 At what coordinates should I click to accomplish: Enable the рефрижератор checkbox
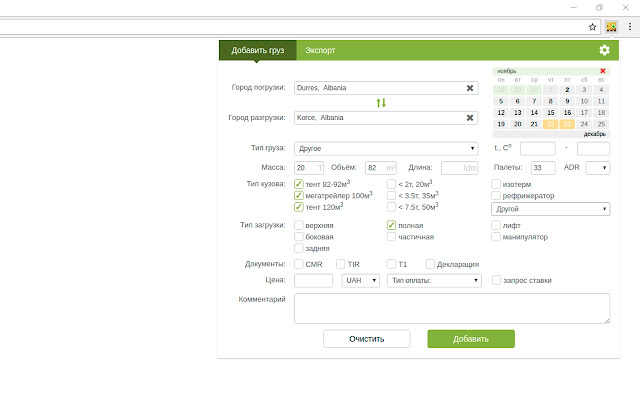click(496, 196)
